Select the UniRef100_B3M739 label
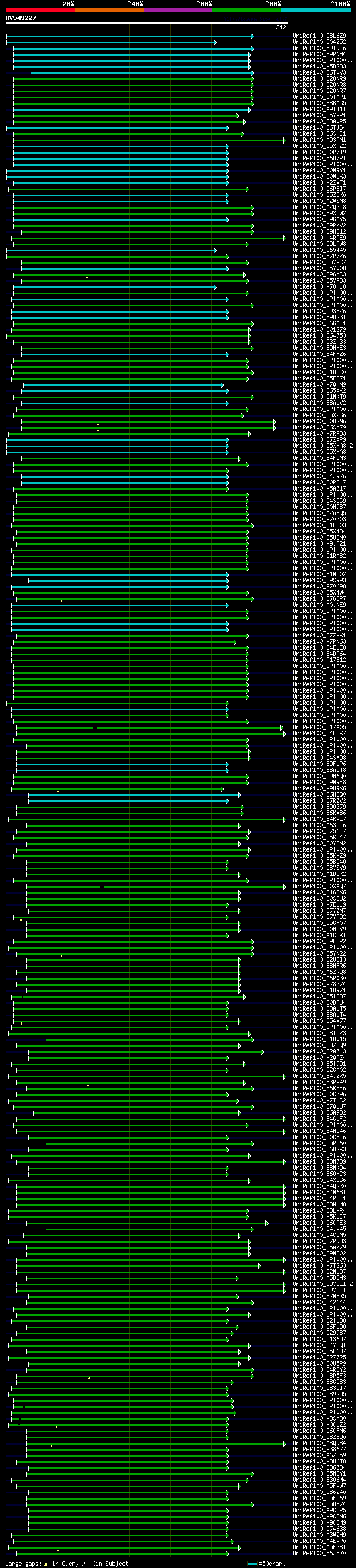This screenshot has width=356, height=1568. (x=319, y=1161)
